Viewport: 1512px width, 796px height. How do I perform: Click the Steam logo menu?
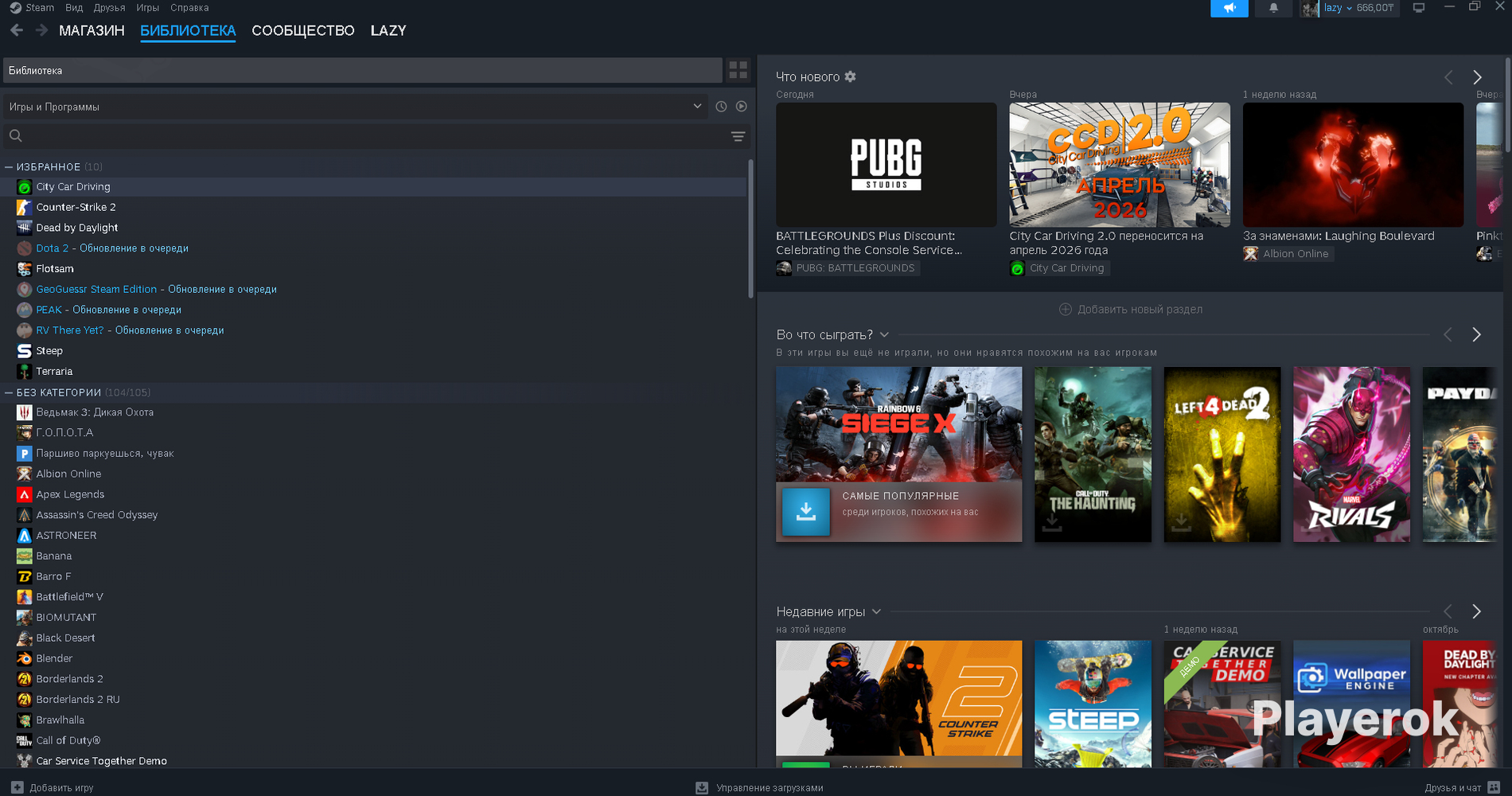tap(32, 7)
